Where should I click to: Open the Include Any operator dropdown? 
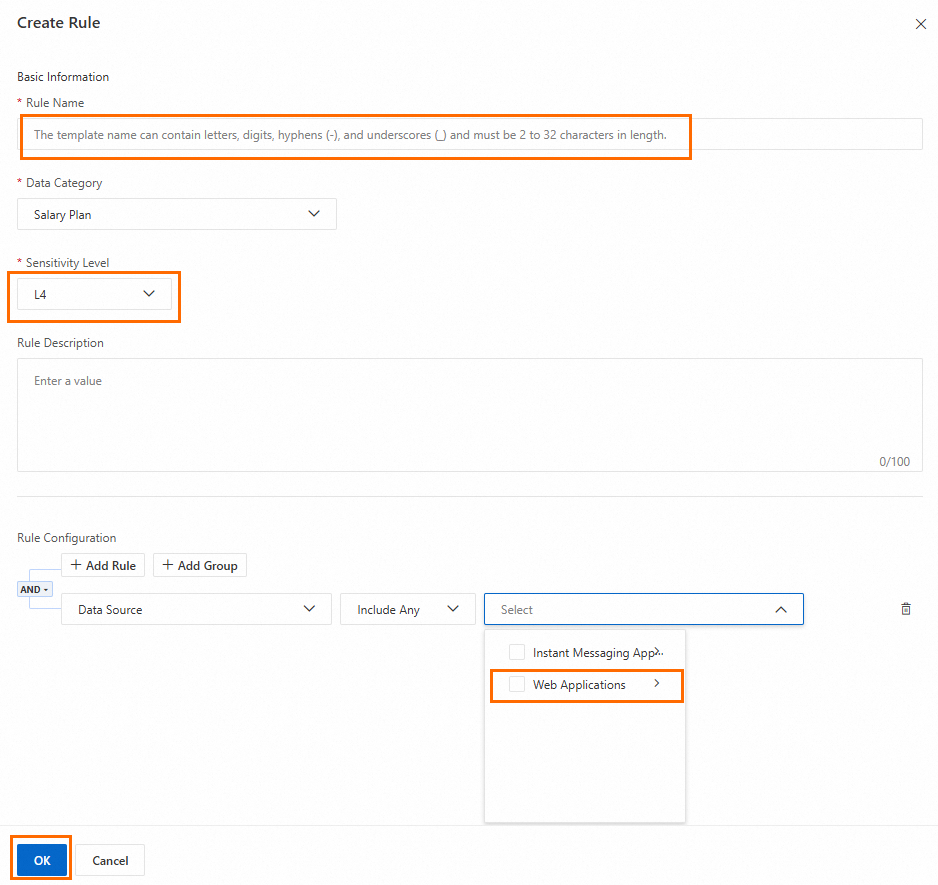(x=407, y=609)
